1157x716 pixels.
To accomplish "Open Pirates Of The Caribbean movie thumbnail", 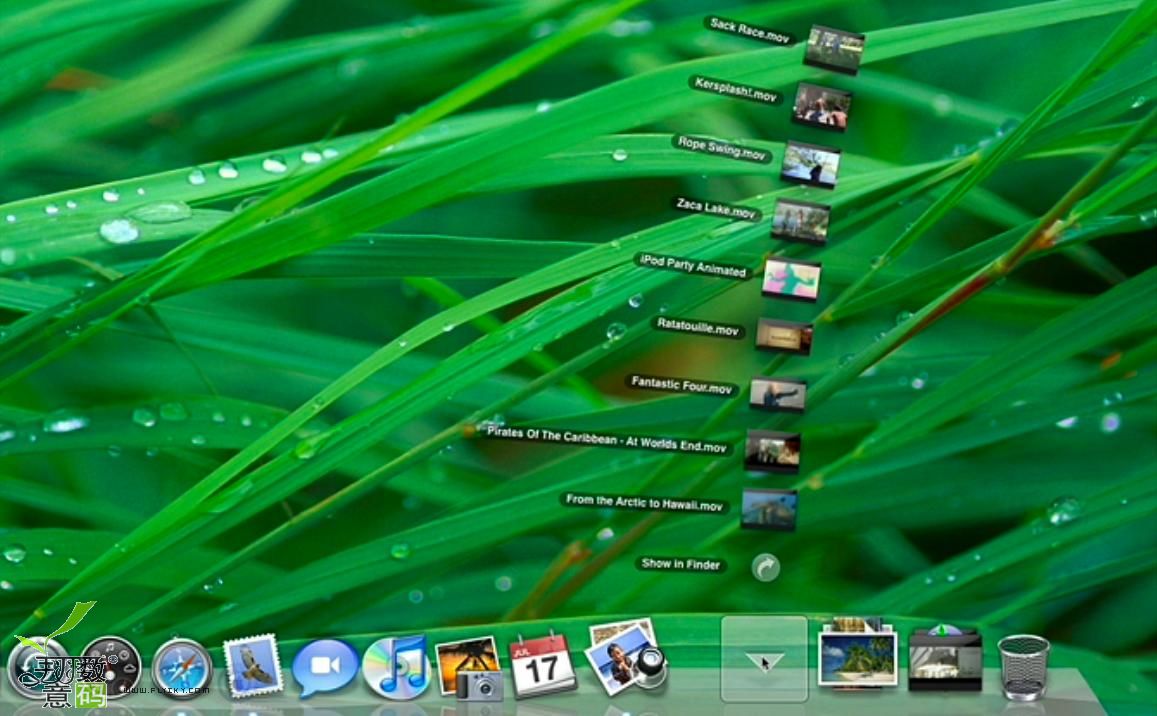I will (x=772, y=451).
